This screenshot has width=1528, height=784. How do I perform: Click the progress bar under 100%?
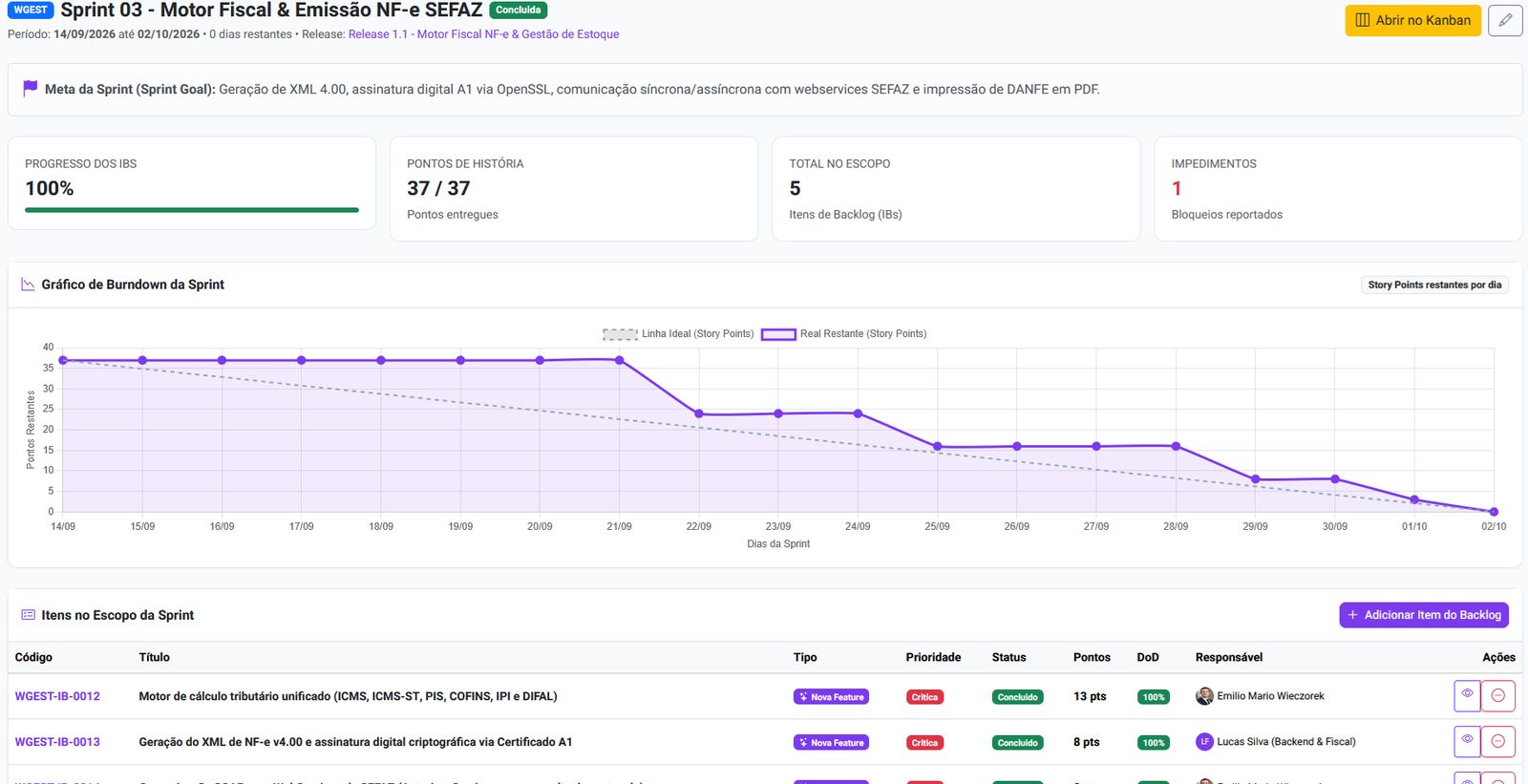tap(192, 210)
